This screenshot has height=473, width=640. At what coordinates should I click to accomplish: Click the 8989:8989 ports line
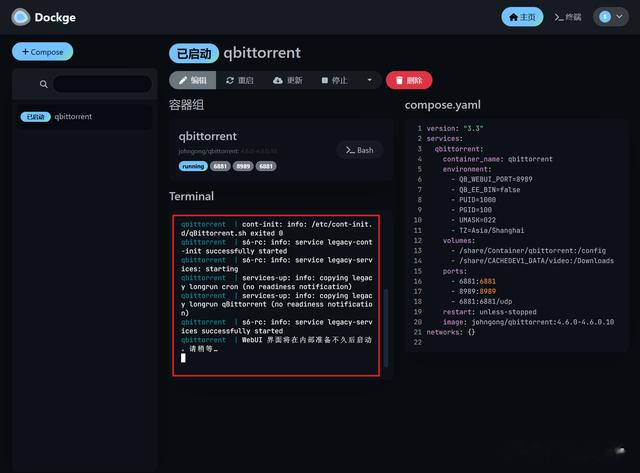pos(473,291)
